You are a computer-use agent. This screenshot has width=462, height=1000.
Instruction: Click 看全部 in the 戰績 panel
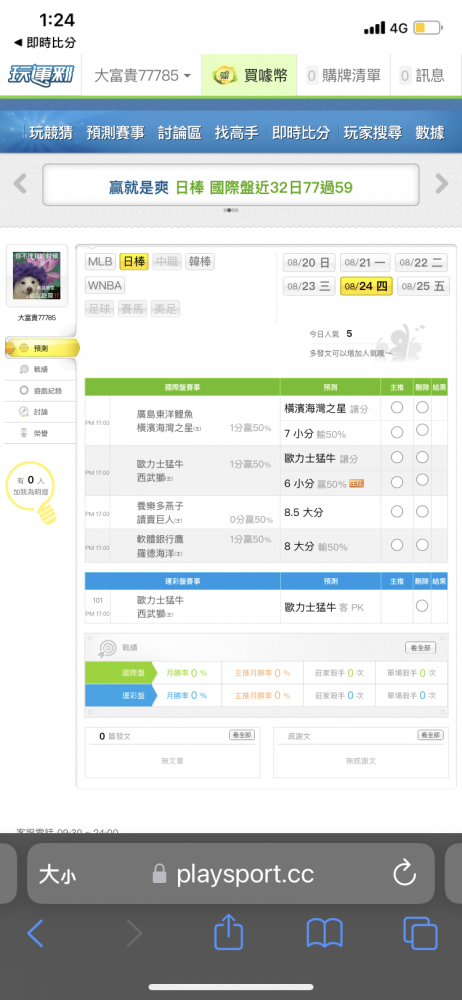point(421,647)
